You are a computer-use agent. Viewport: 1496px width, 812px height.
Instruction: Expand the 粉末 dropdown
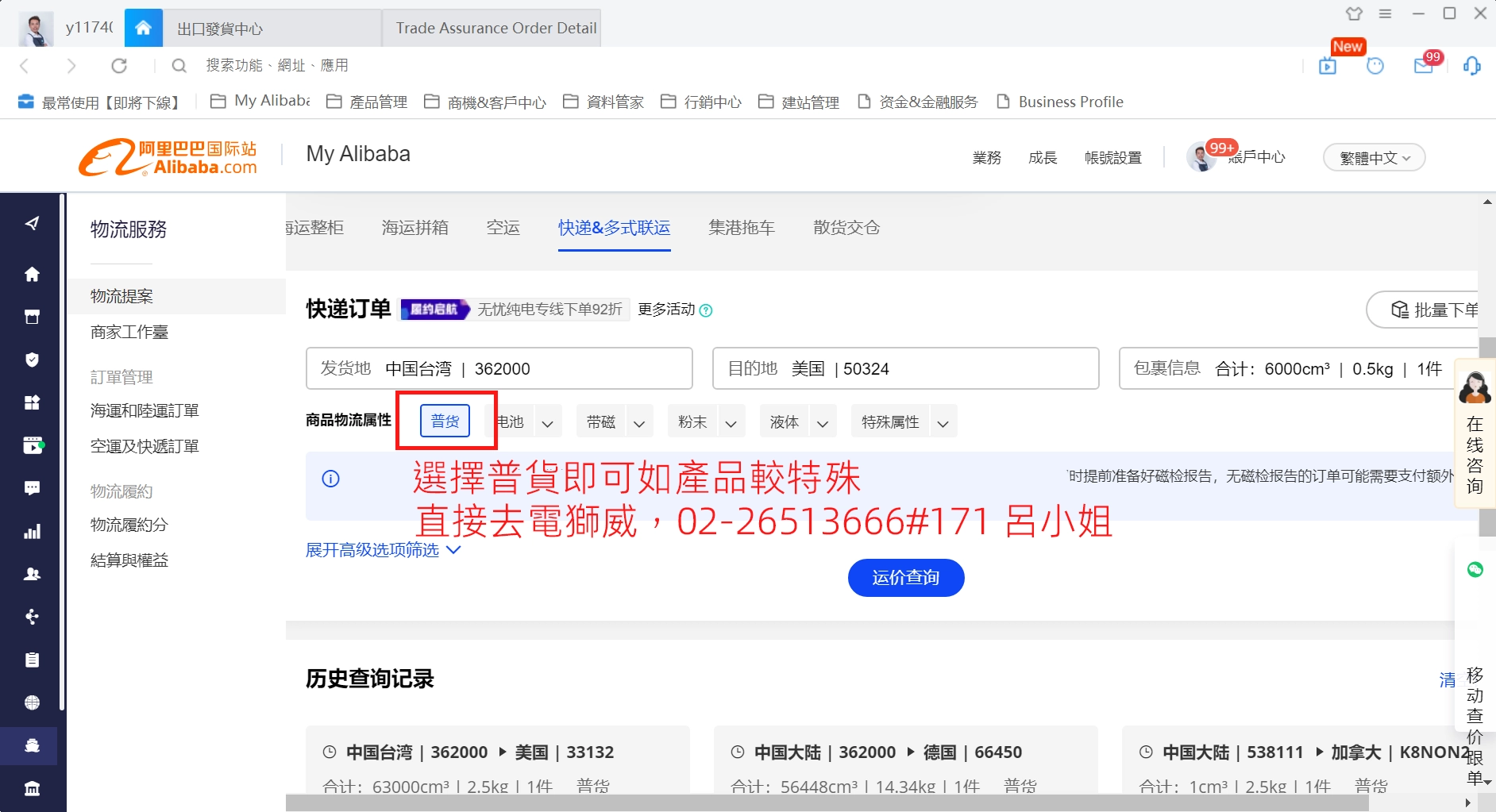pos(731,423)
